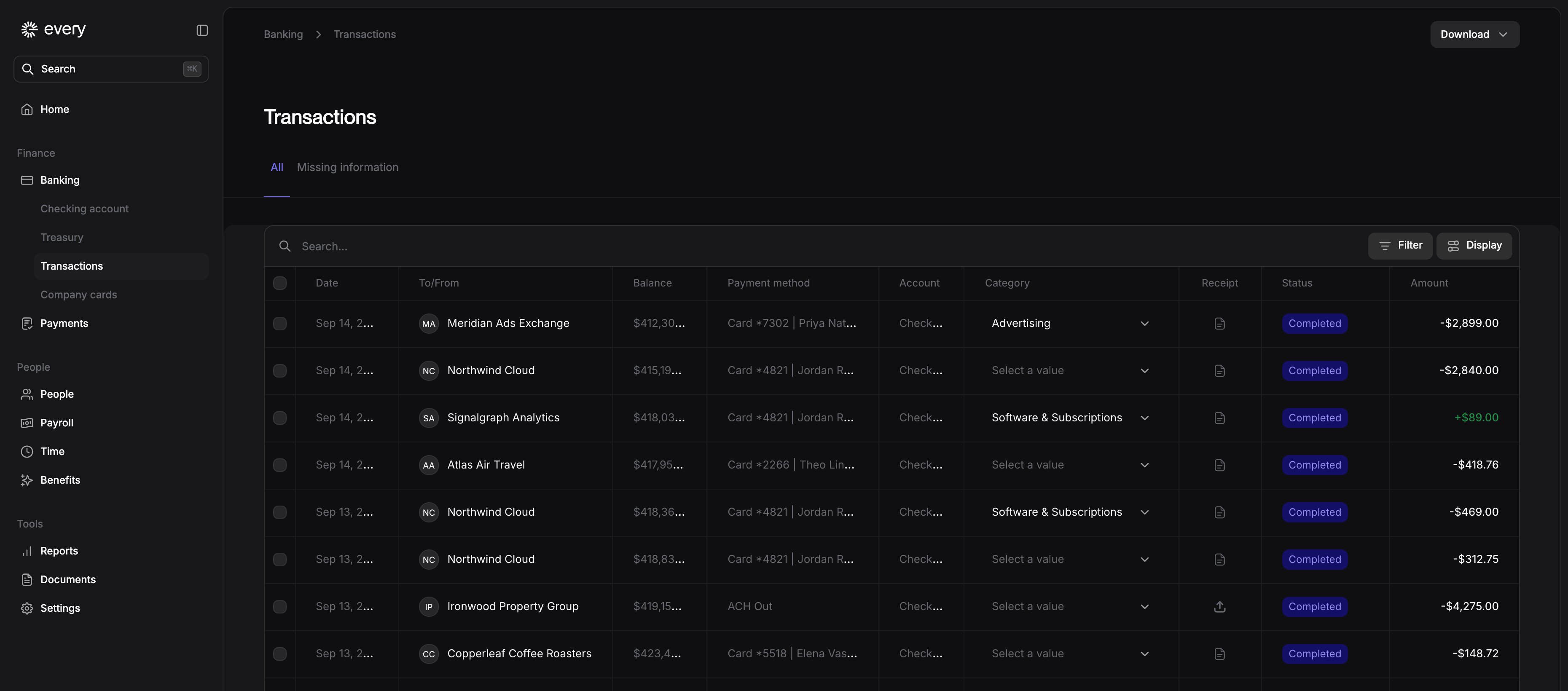Open Company cards in sidebar
Screen dimensions: 1568x691
78,295
